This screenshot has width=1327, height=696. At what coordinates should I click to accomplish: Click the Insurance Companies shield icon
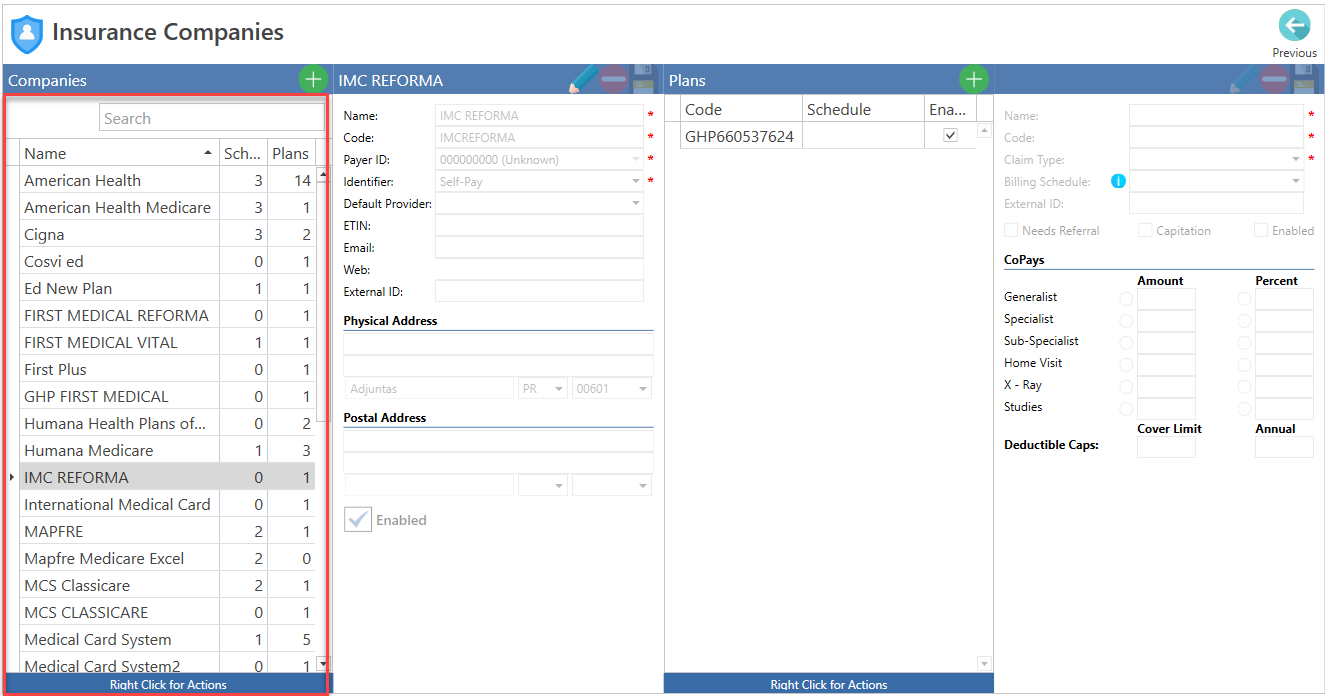point(27,34)
